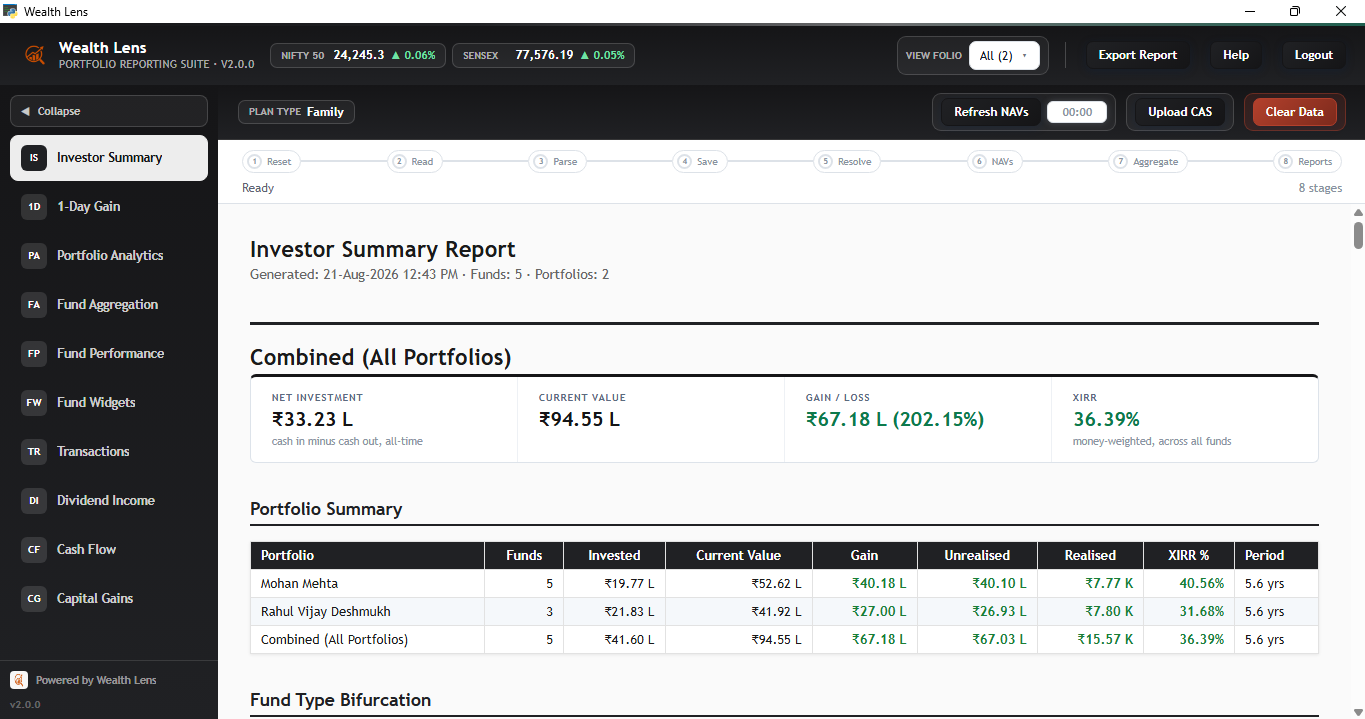
Task: Click the Unrealised column header
Action: pos(977,555)
